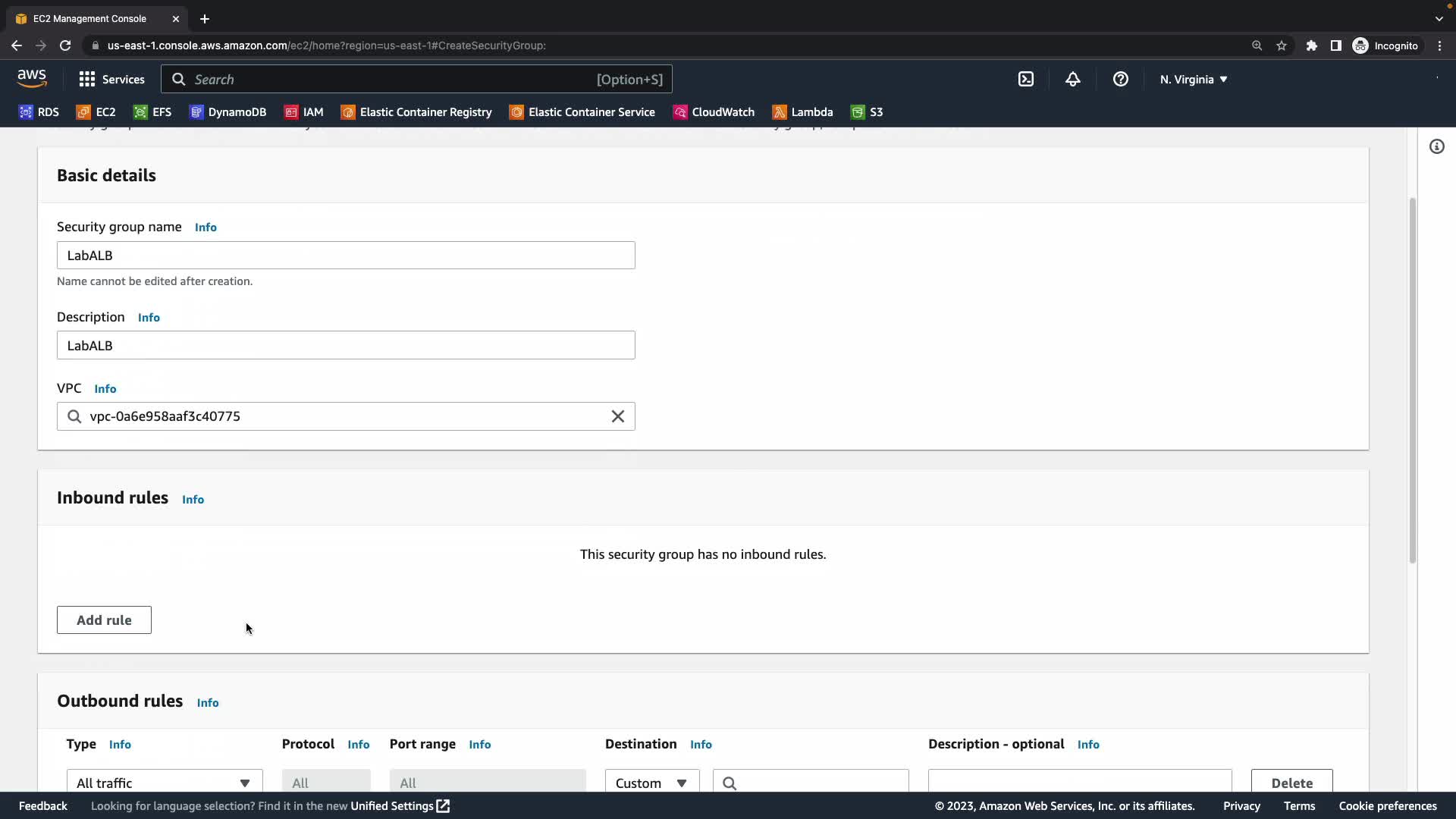Click the Security group name field
Image resolution: width=1456 pixels, height=819 pixels.
[x=345, y=256]
